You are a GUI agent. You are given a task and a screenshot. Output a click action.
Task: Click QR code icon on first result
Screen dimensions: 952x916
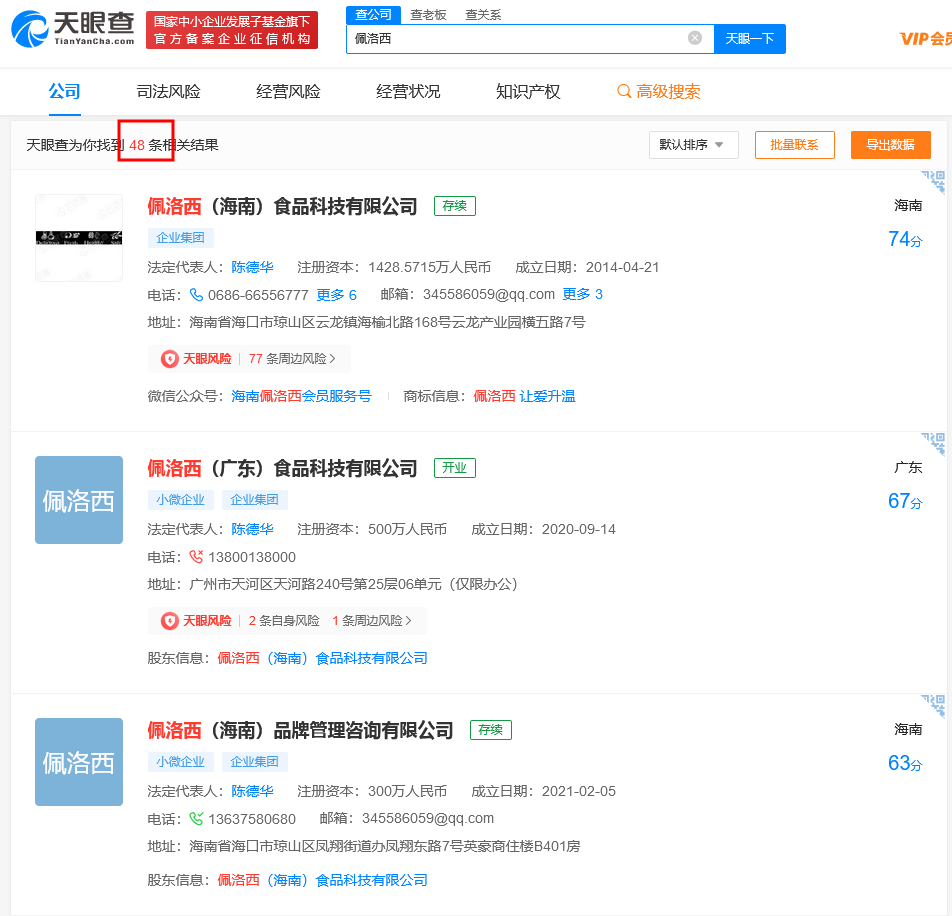click(x=933, y=181)
